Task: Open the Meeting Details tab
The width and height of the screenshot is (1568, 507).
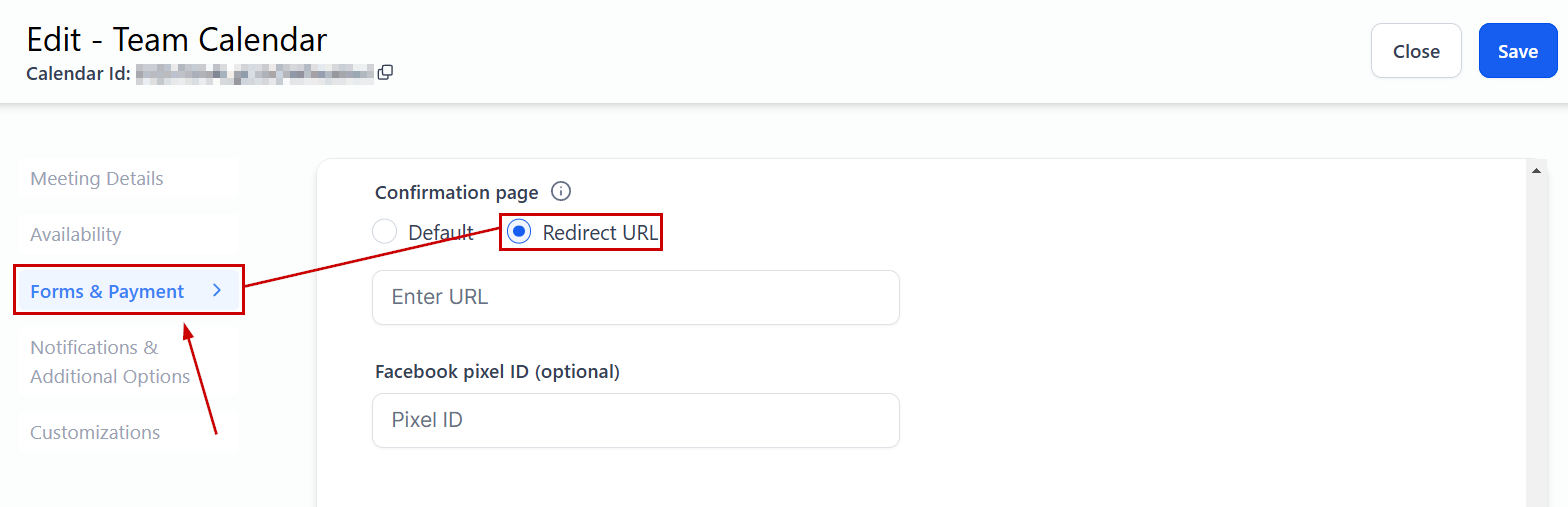Action: click(x=97, y=179)
